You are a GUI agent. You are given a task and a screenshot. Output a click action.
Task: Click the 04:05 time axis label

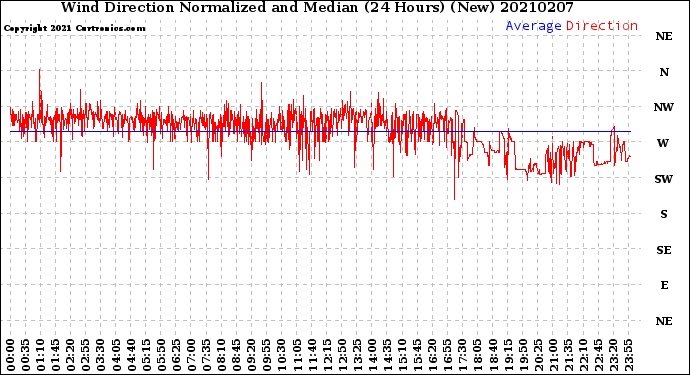pos(116,355)
